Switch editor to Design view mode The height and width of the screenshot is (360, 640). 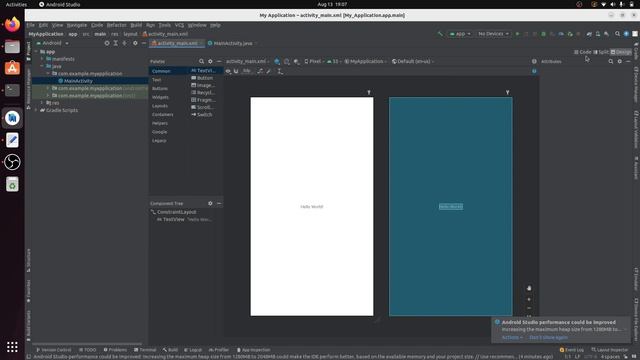point(621,52)
